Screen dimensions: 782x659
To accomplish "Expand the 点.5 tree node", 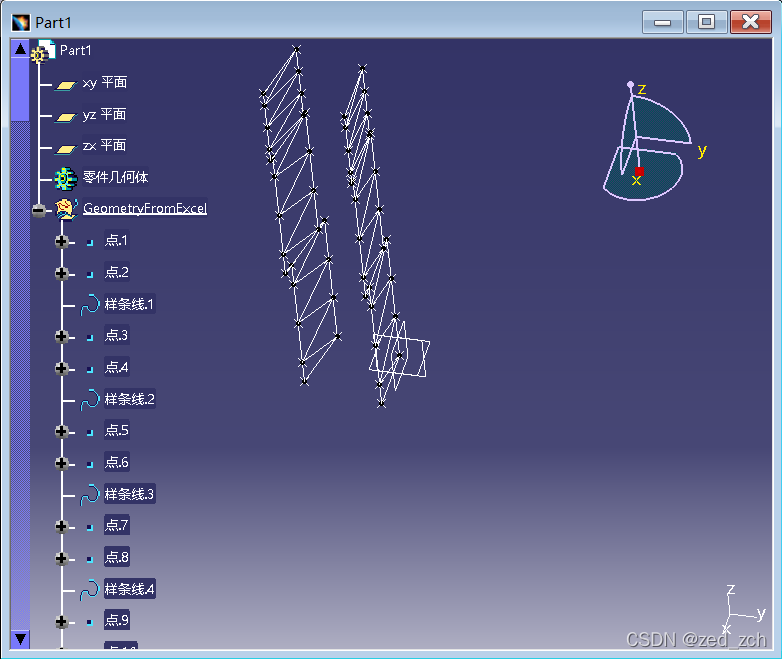I will coord(62,431).
